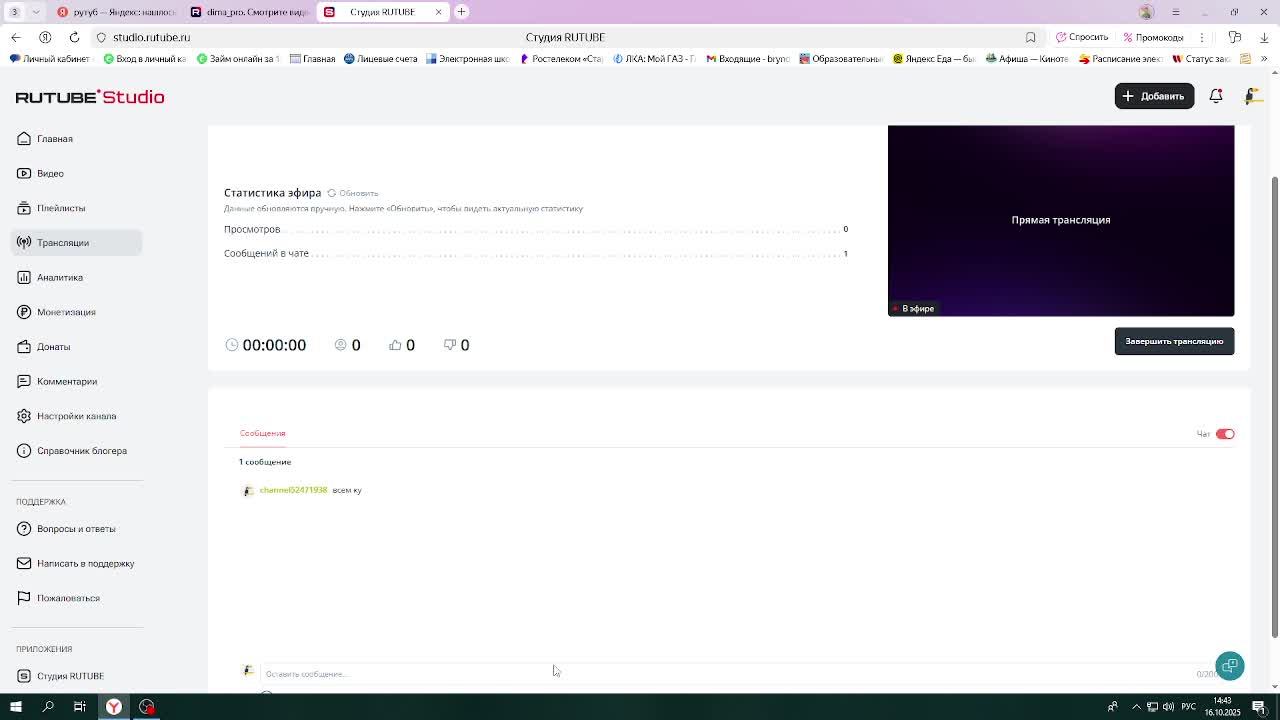Open Windows Start menu
This screenshot has width=1280, height=720.
(15, 707)
